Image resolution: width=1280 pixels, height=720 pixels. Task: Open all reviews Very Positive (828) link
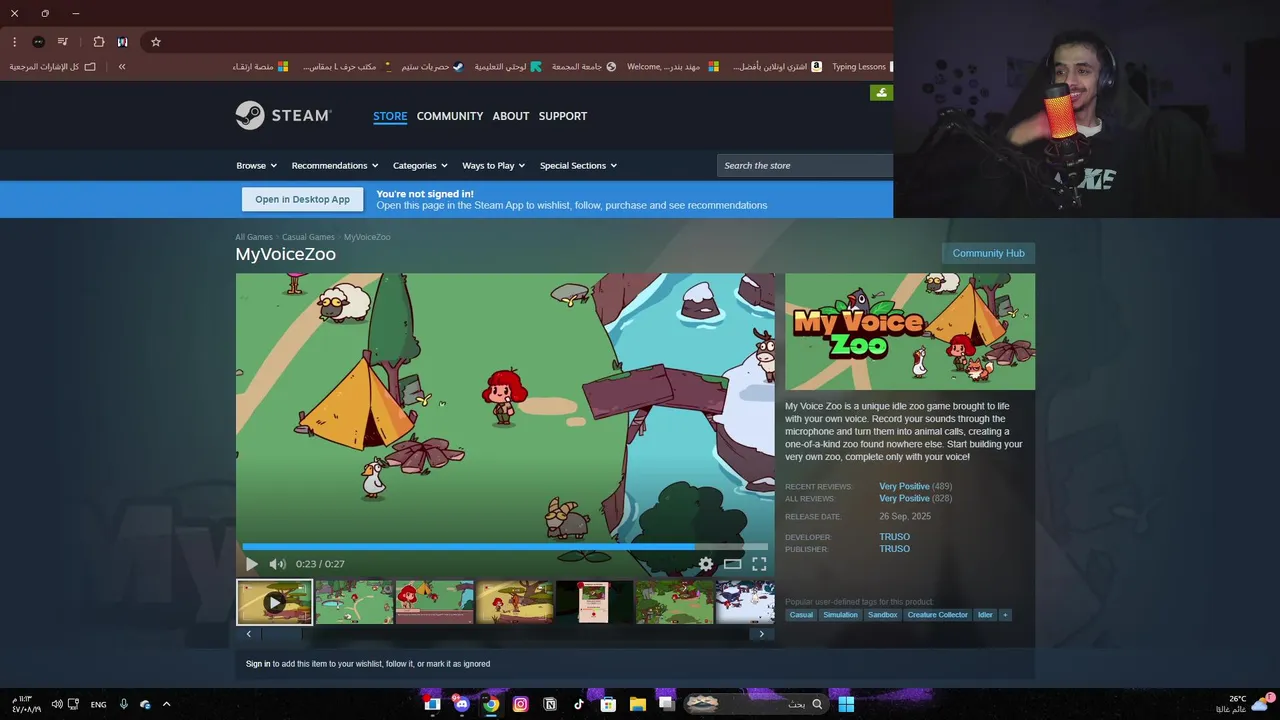click(x=915, y=498)
